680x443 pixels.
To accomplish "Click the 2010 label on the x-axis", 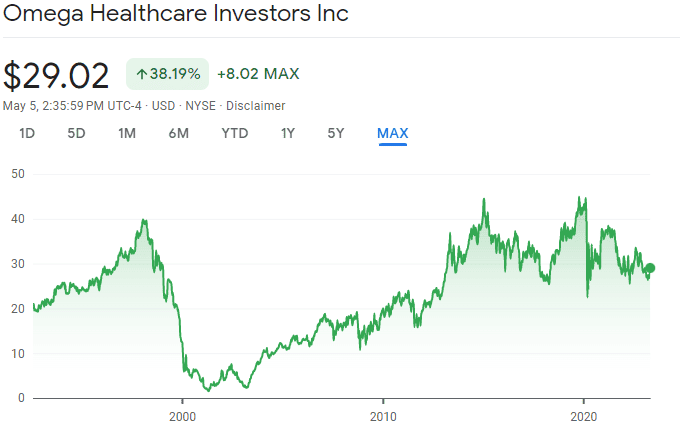I will (x=383, y=415).
